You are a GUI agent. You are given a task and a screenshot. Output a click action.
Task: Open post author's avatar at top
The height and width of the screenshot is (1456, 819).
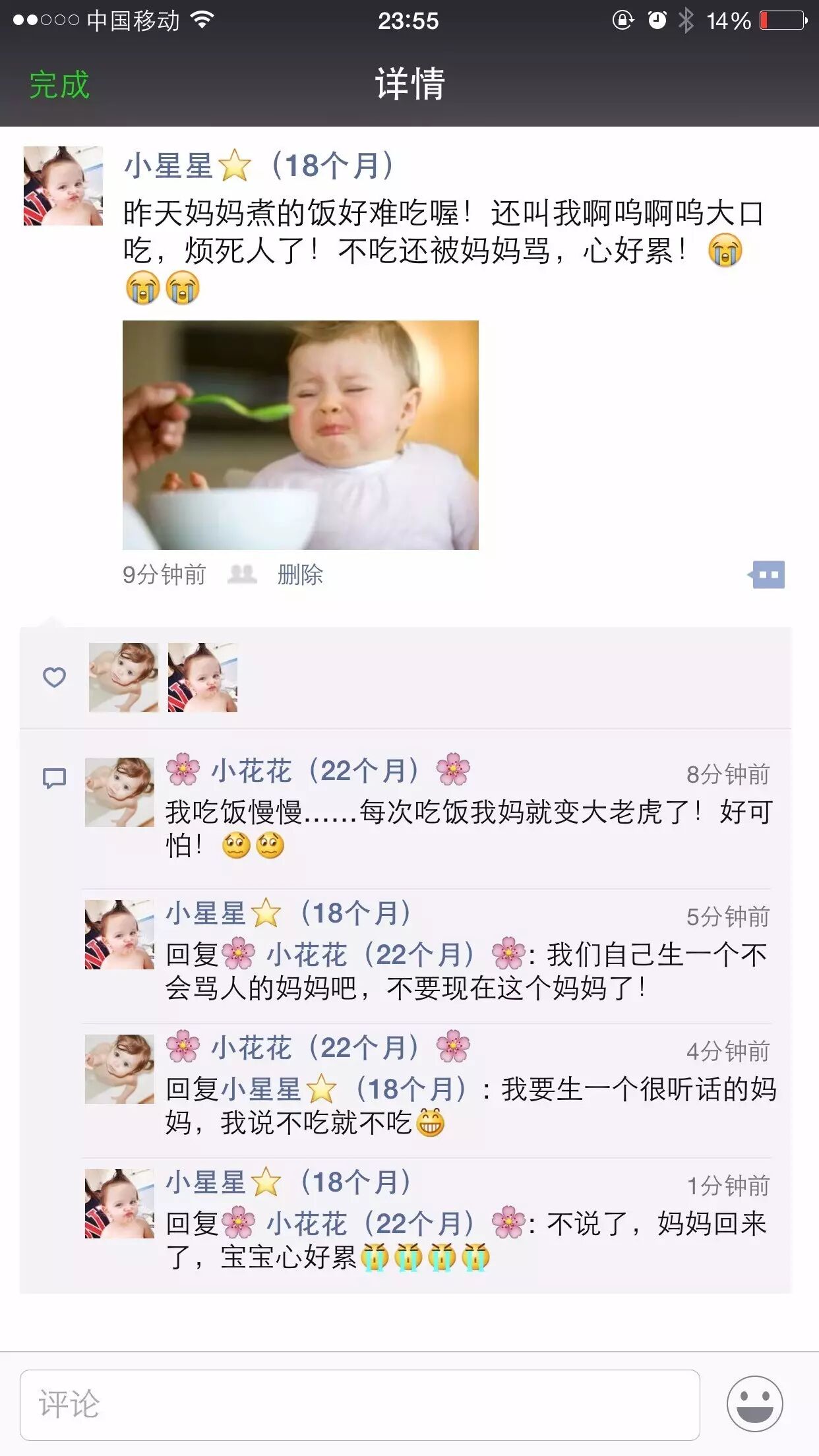point(63,186)
